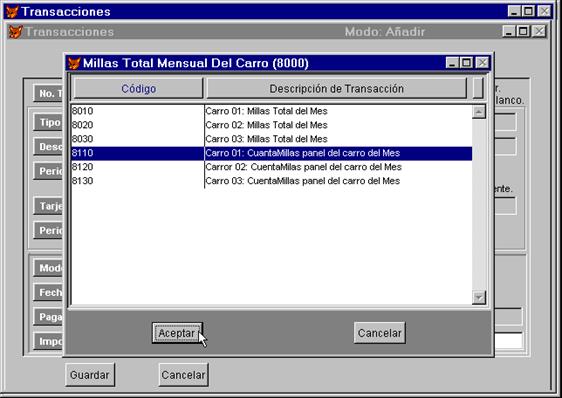Click Cancelar in the Millas Total dialog
Screen dimensions: 562x398
pyautogui.click(x=380, y=333)
